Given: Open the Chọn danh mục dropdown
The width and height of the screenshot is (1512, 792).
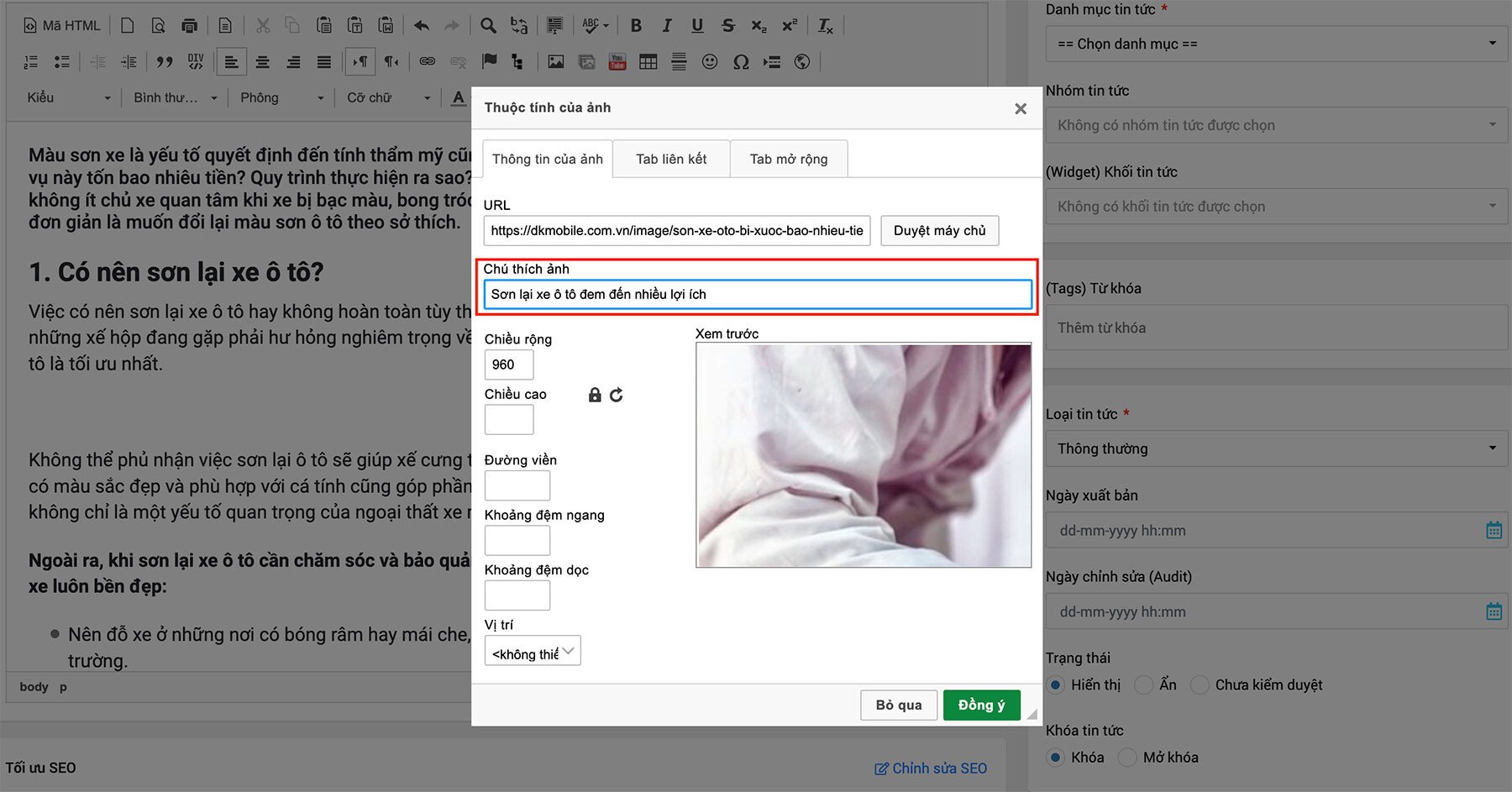Looking at the screenshot, I should pyautogui.click(x=1276, y=44).
